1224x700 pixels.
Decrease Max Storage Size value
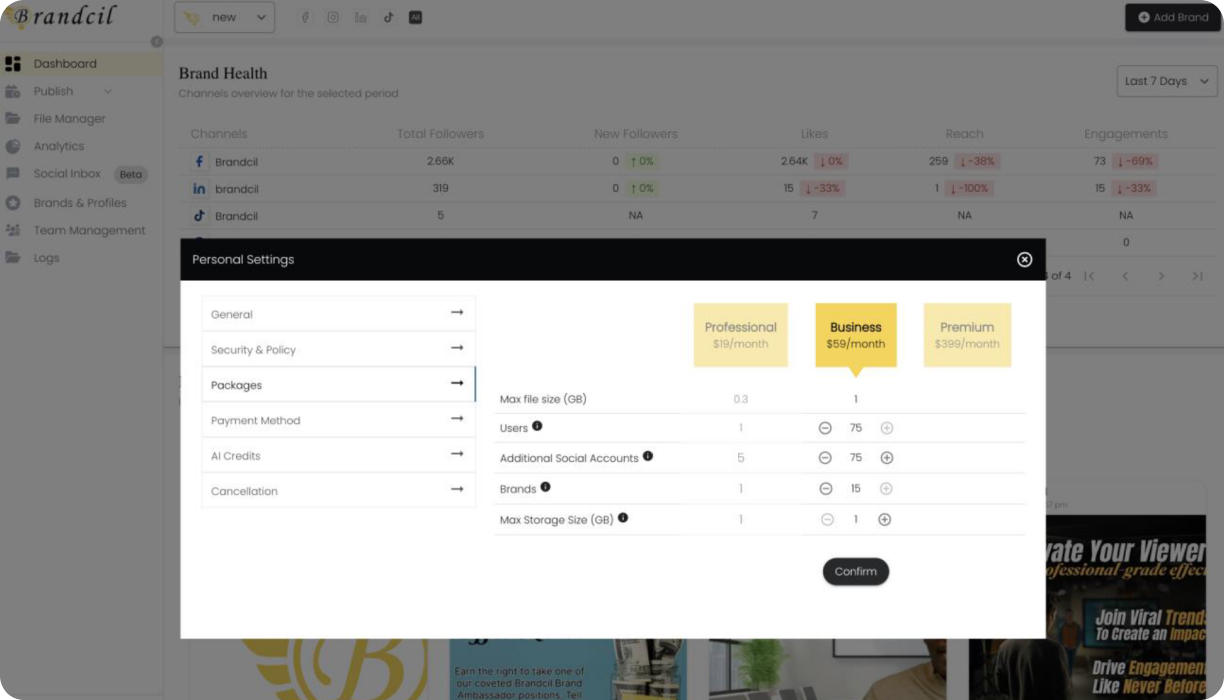(827, 520)
